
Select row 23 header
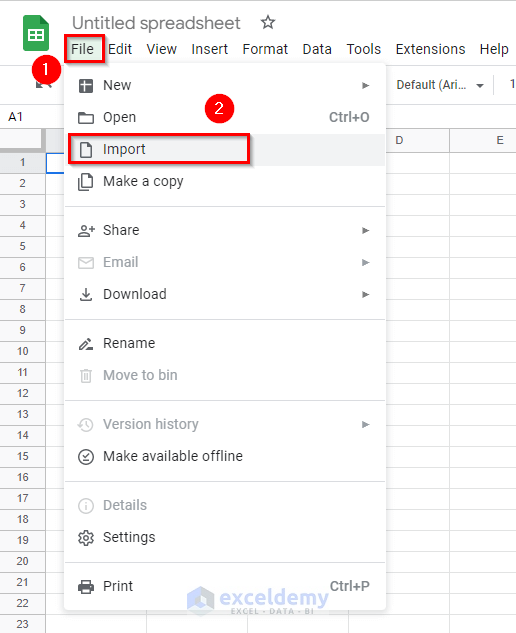(x=23, y=624)
